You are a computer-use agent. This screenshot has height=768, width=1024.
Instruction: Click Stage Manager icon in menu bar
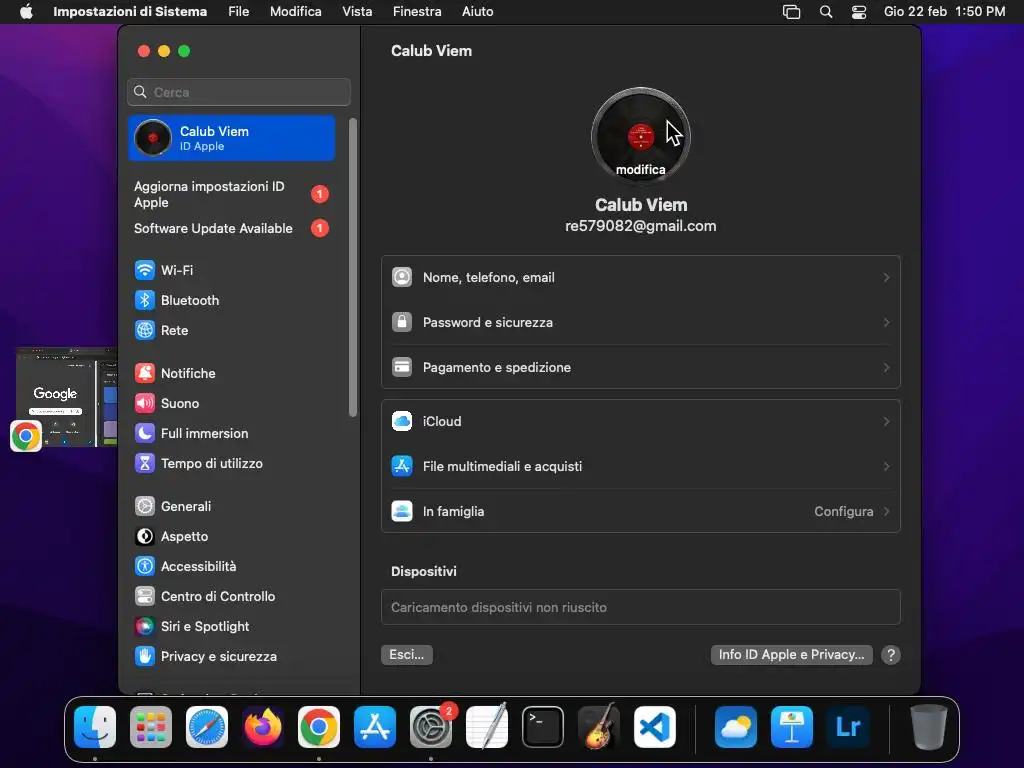[792, 12]
